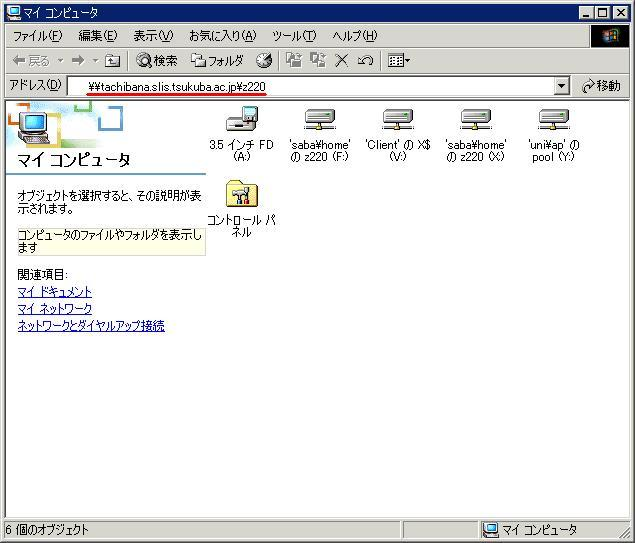Click the Copy To toolbar icon
This screenshot has height=543, width=635.
[318, 60]
